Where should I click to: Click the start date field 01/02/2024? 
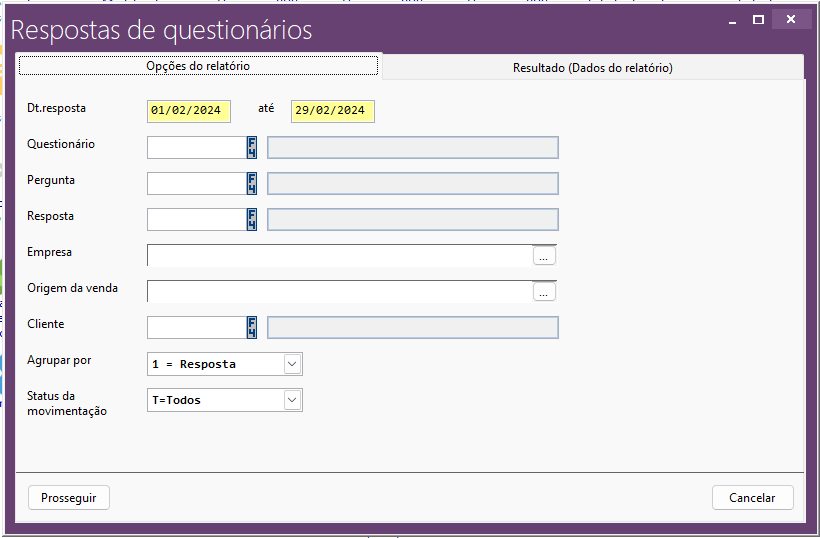coord(189,111)
